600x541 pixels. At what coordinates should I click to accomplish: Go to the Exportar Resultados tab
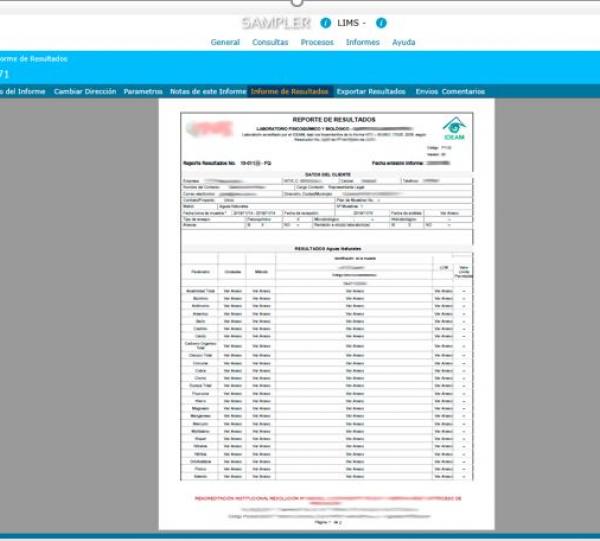click(x=371, y=91)
